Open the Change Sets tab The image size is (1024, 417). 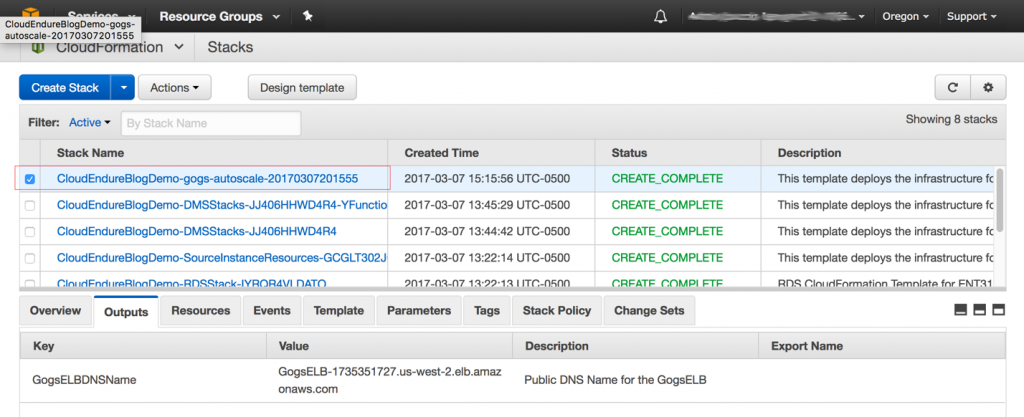point(649,311)
